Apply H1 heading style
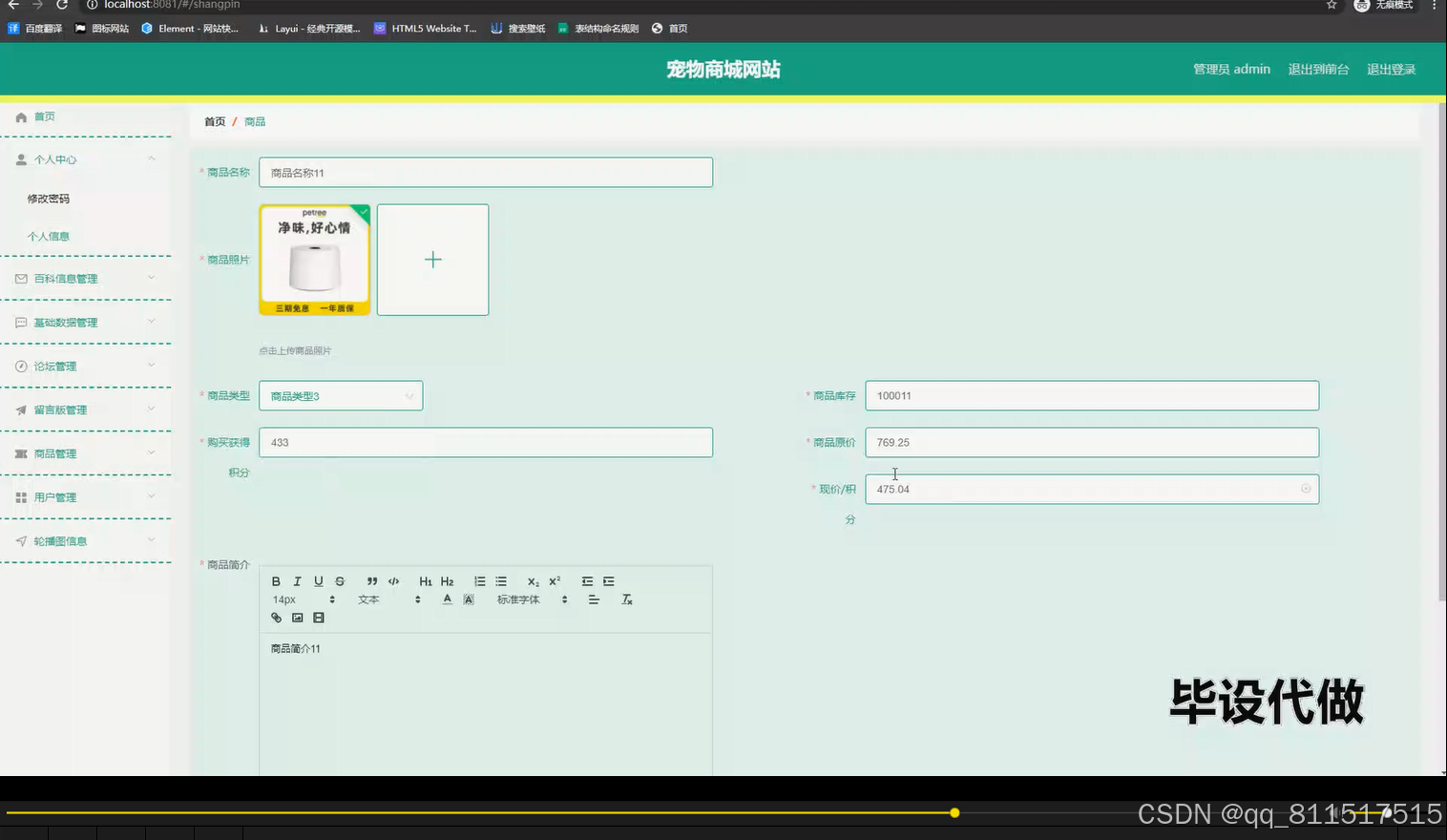Image resolution: width=1447 pixels, height=840 pixels. 426,581
